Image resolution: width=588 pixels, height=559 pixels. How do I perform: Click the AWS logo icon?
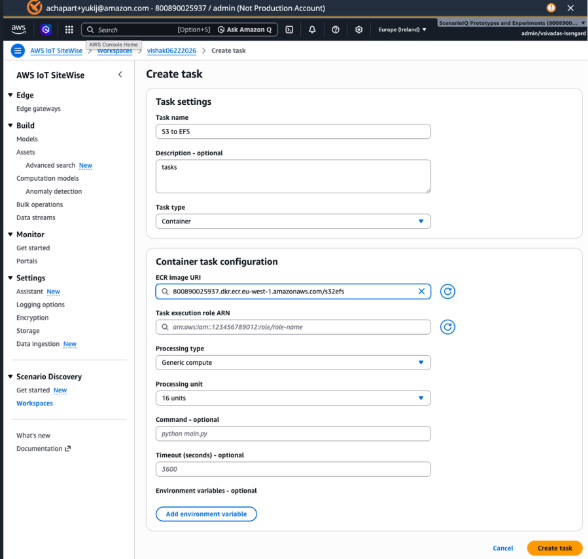[x=18, y=29]
